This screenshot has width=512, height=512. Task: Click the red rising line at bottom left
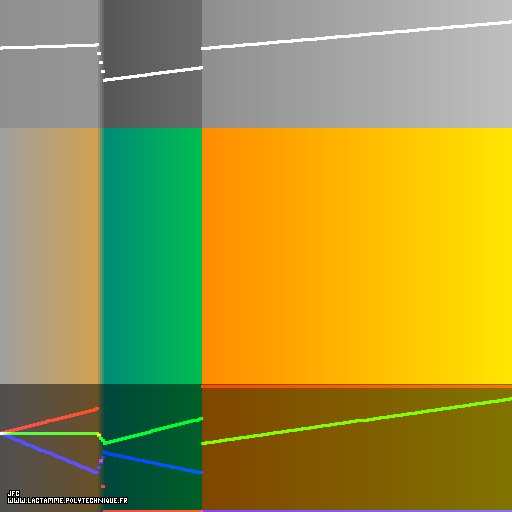tap(50, 420)
